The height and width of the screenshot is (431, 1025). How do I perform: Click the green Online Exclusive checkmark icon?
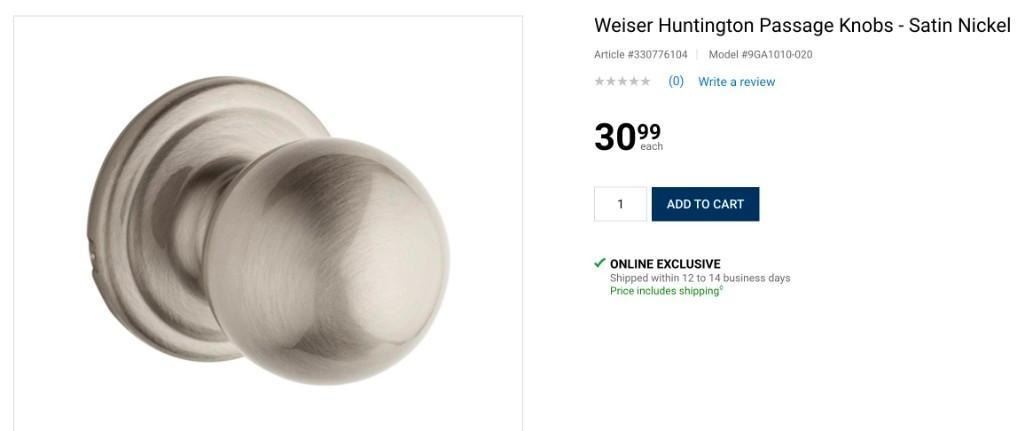(599, 263)
